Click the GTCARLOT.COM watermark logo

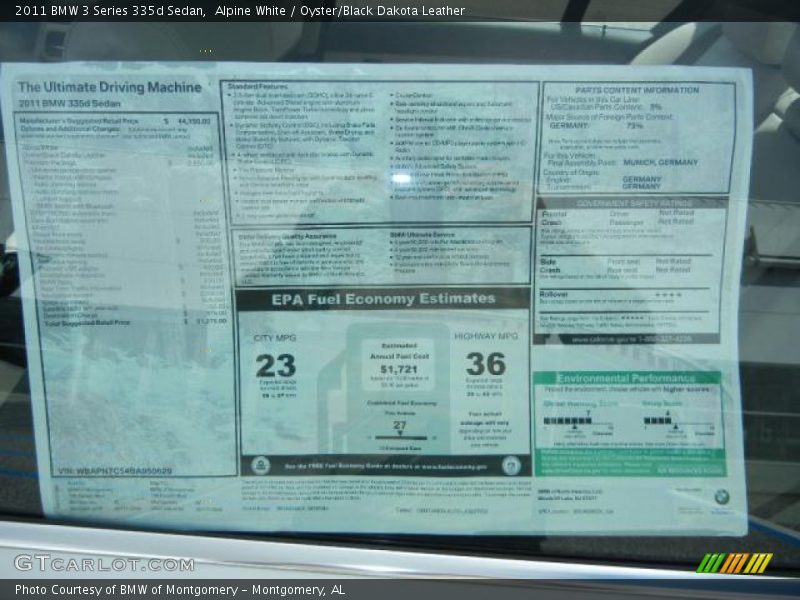click(x=103, y=563)
